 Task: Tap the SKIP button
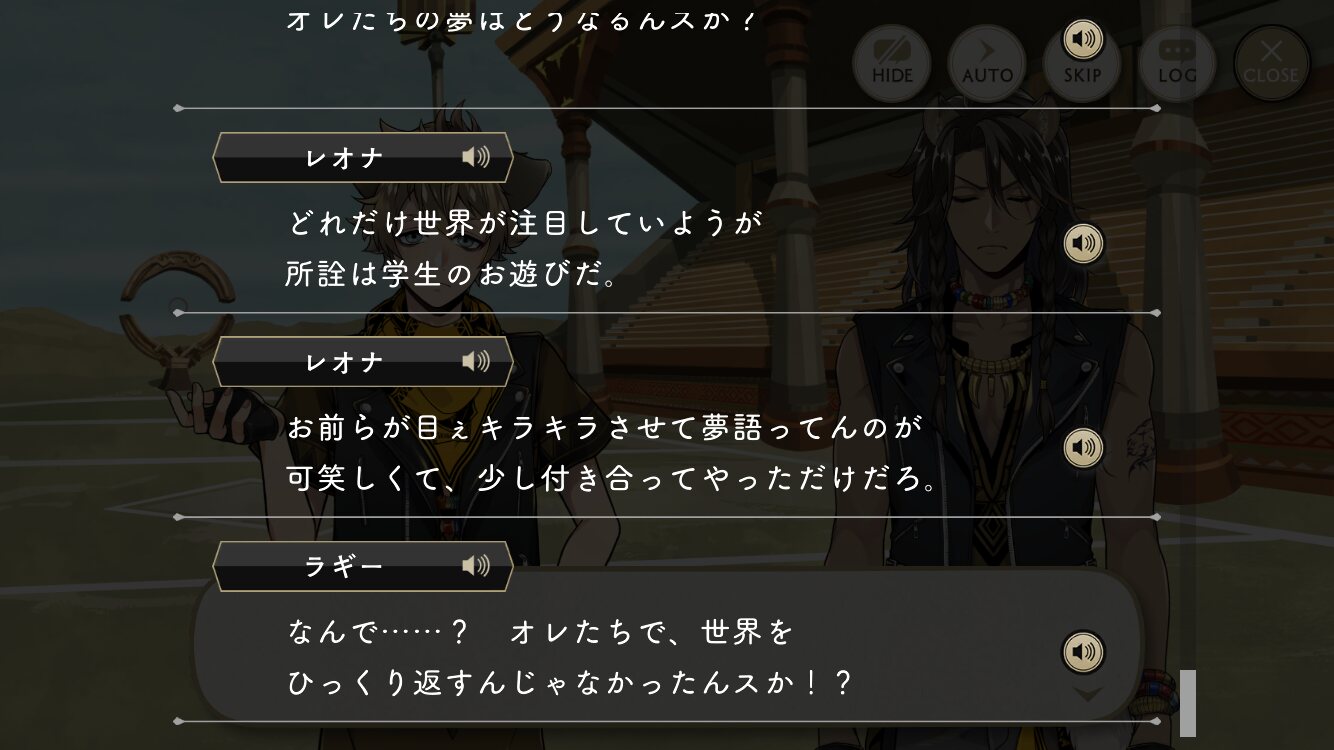pos(1082,64)
